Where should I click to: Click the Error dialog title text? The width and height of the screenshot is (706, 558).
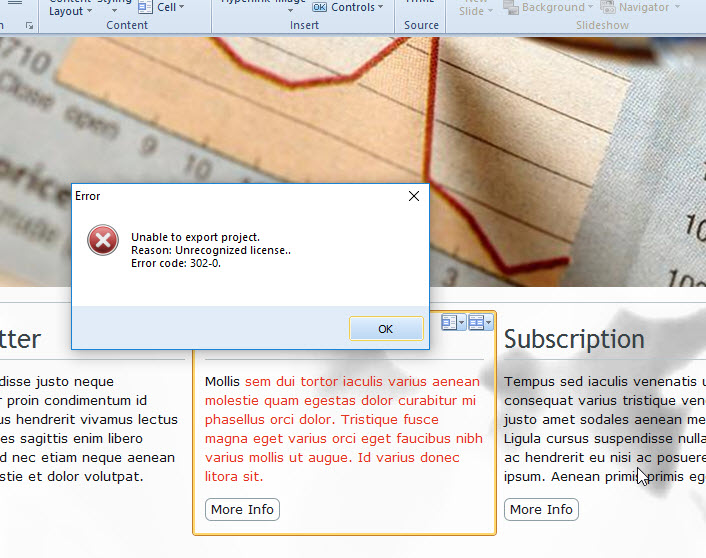pyautogui.click(x=87, y=196)
